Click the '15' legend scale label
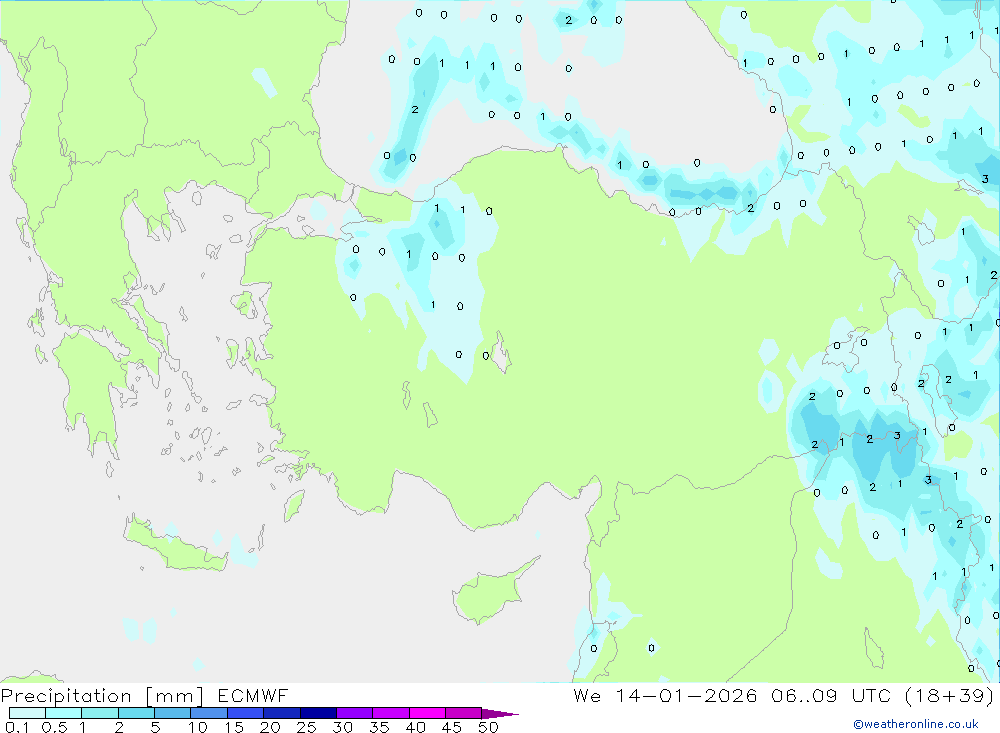The image size is (1000, 733). pos(234,727)
